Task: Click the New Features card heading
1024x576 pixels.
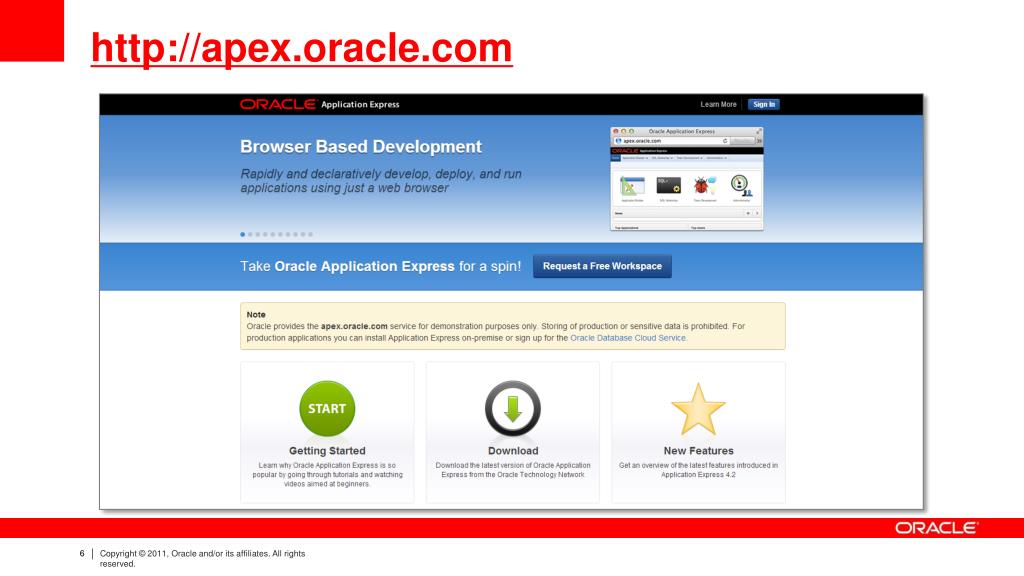Action: pyautogui.click(x=698, y=451)
